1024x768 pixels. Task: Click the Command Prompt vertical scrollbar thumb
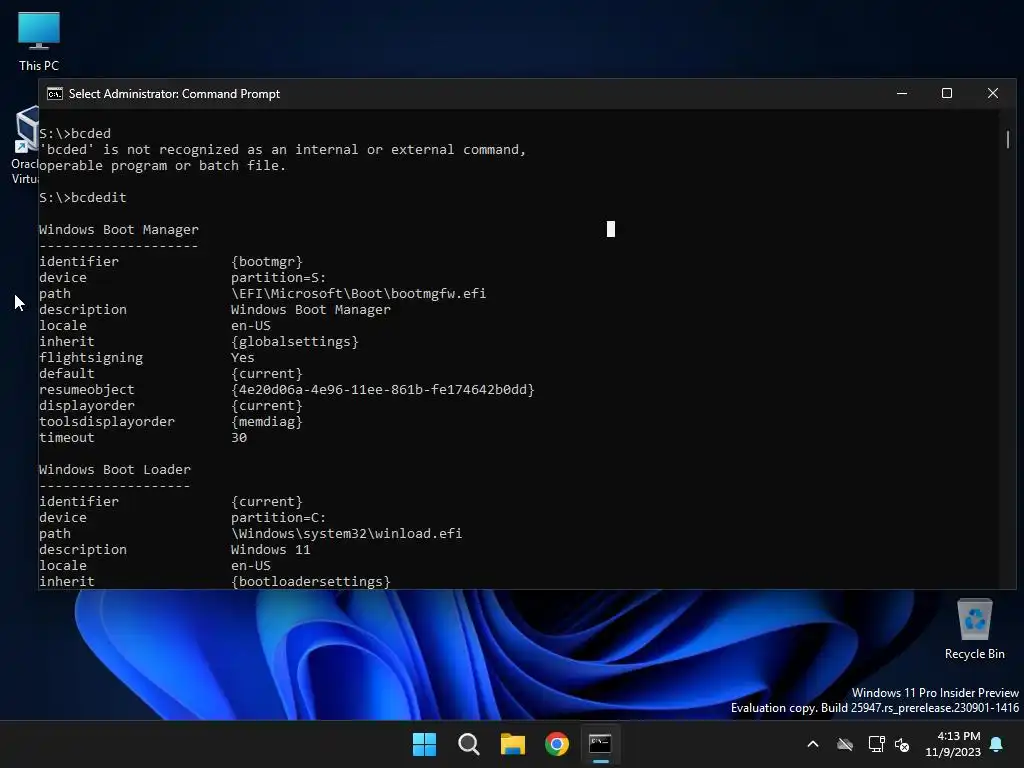[1008, 139]
